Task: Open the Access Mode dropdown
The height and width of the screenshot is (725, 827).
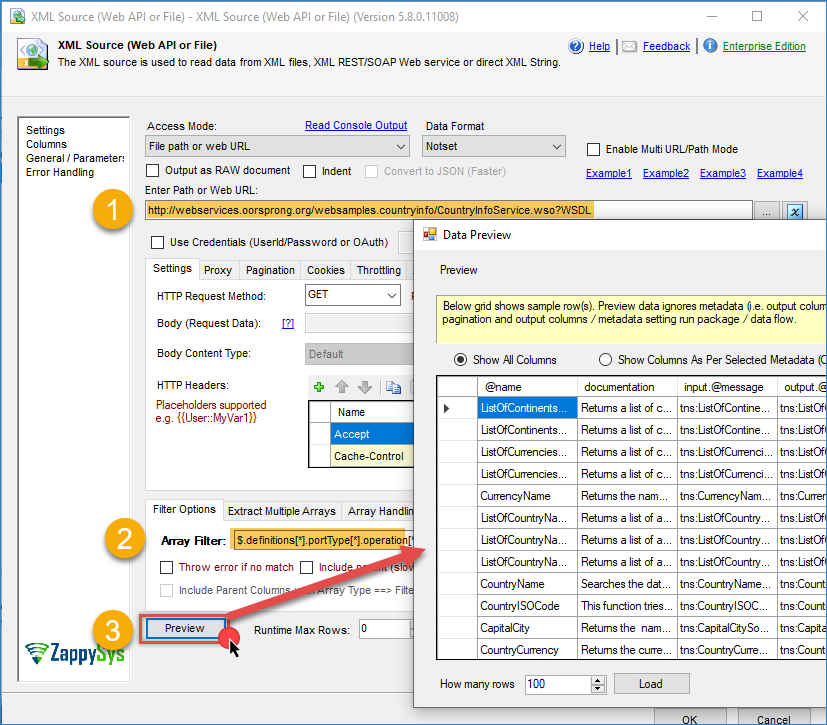Action: [277, 147]
